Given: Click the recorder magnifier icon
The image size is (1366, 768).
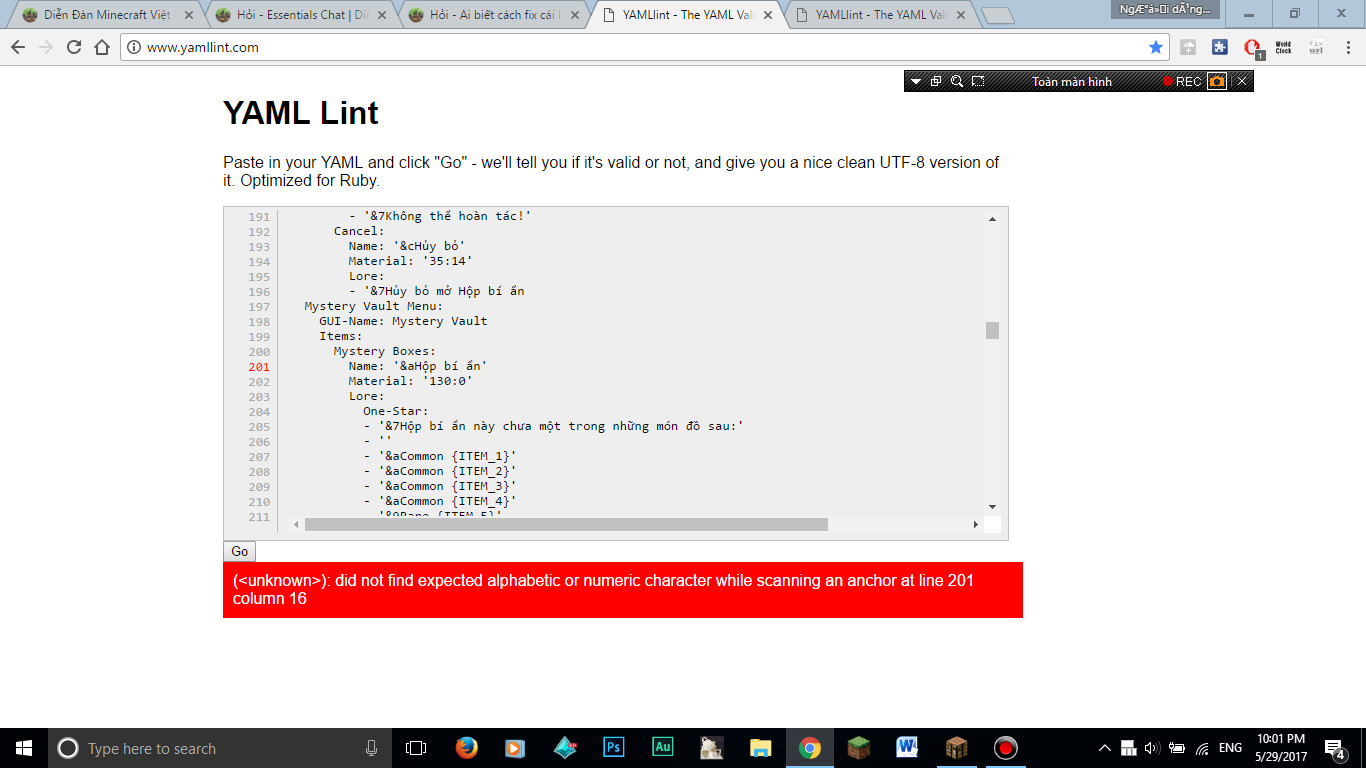Looking at the screenshot, I should pyautogui.click(x=957, y=81).
